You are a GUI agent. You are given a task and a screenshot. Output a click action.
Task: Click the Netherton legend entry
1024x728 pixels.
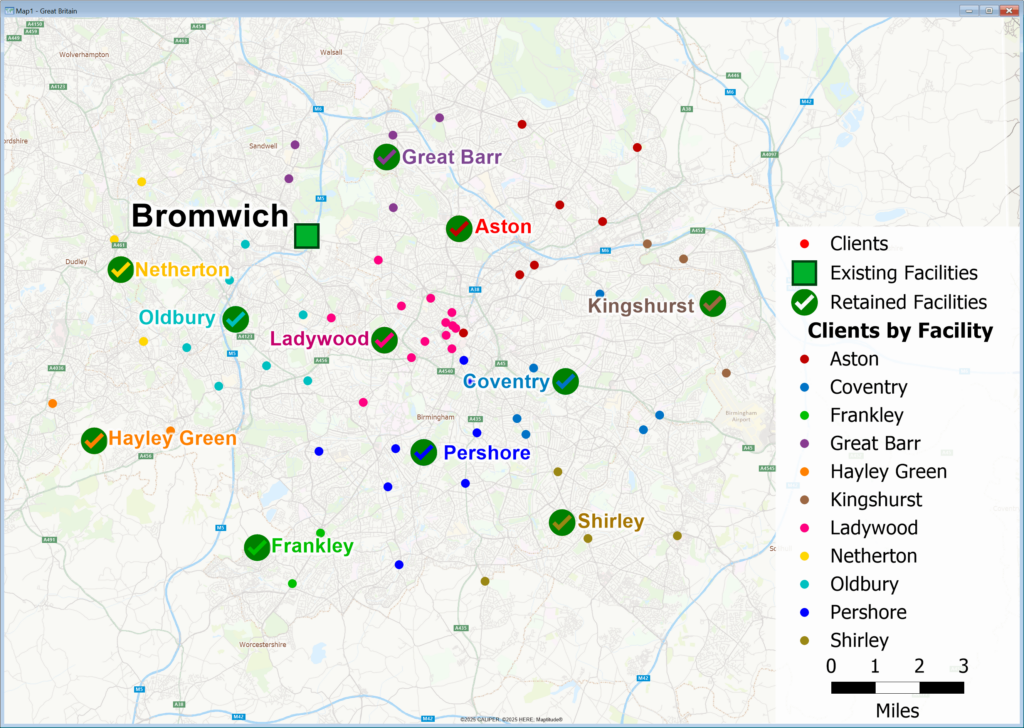873,556
